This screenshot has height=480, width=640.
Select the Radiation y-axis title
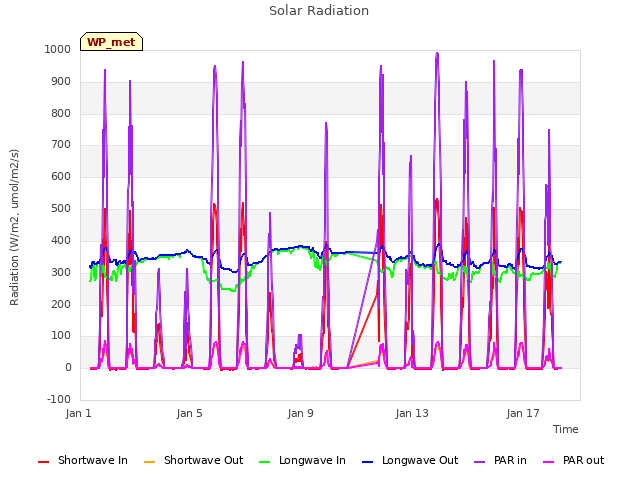[x=14, y=227]
